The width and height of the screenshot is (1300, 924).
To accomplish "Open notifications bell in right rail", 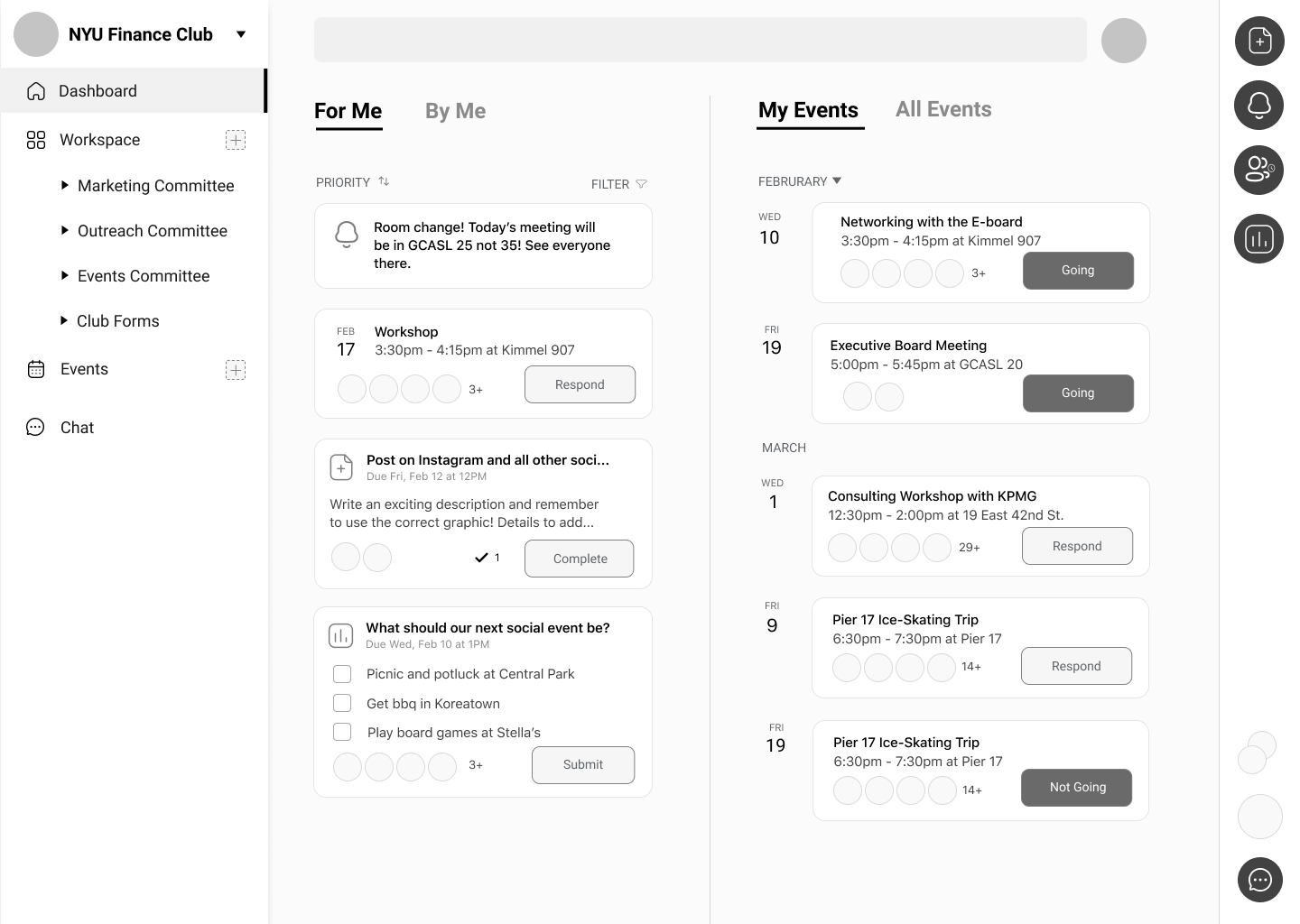I will (x=1259, y=106).
